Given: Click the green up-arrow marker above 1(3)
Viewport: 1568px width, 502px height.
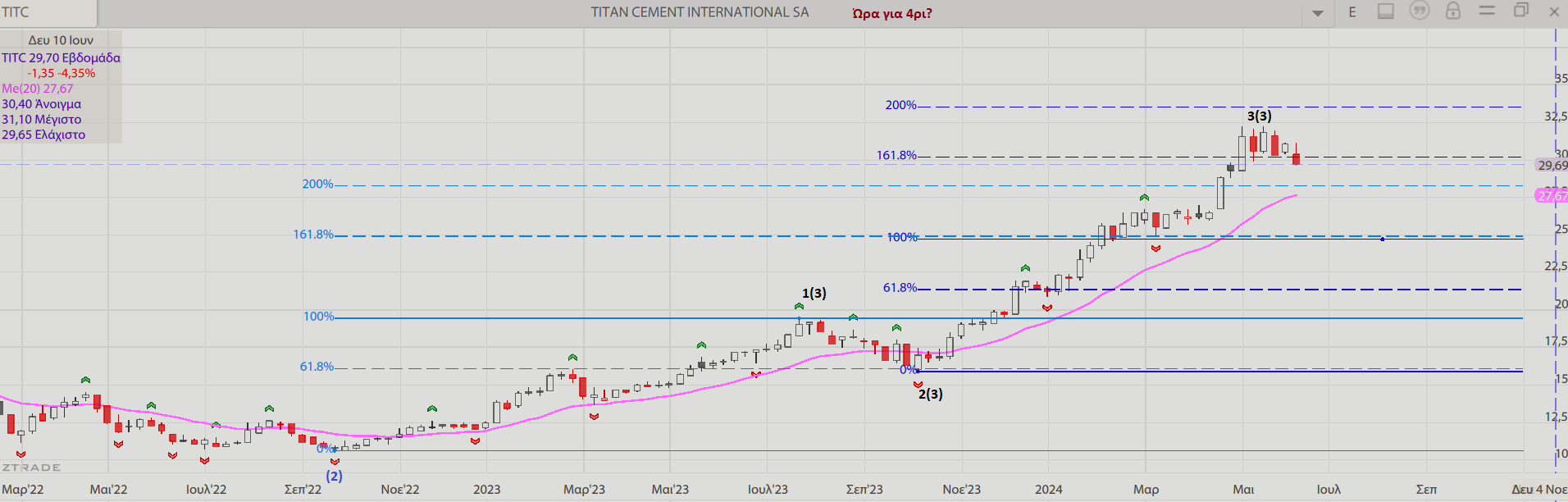Looking at the screenshot, I should click(x=799, y=307).
